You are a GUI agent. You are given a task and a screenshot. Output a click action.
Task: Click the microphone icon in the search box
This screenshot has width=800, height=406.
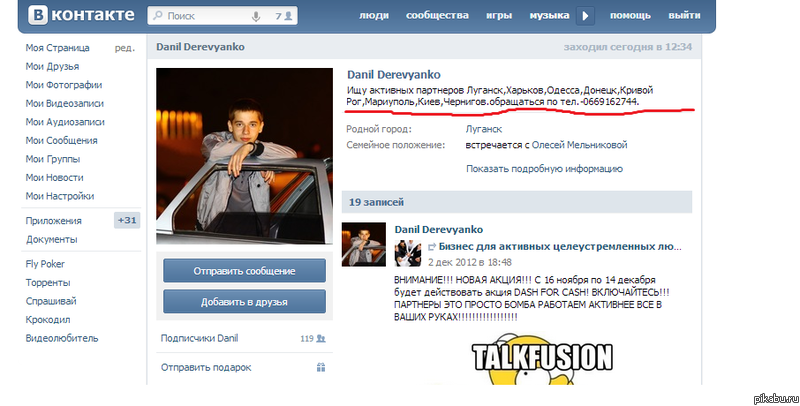pos(257,16)
